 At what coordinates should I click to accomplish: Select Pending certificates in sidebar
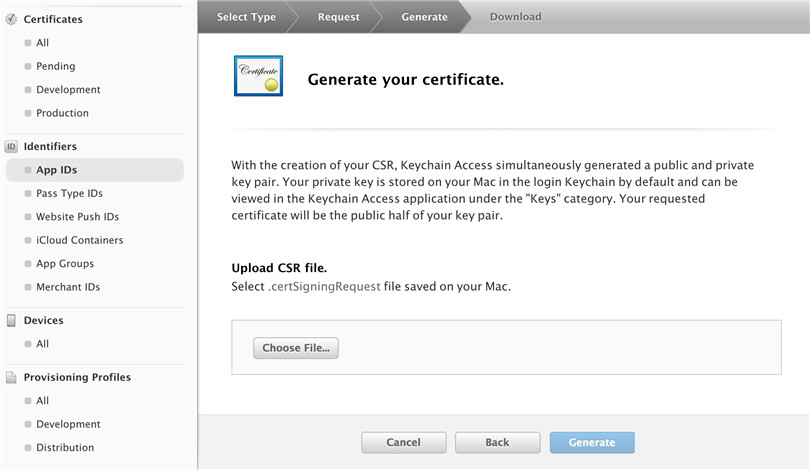coord(56,67)
